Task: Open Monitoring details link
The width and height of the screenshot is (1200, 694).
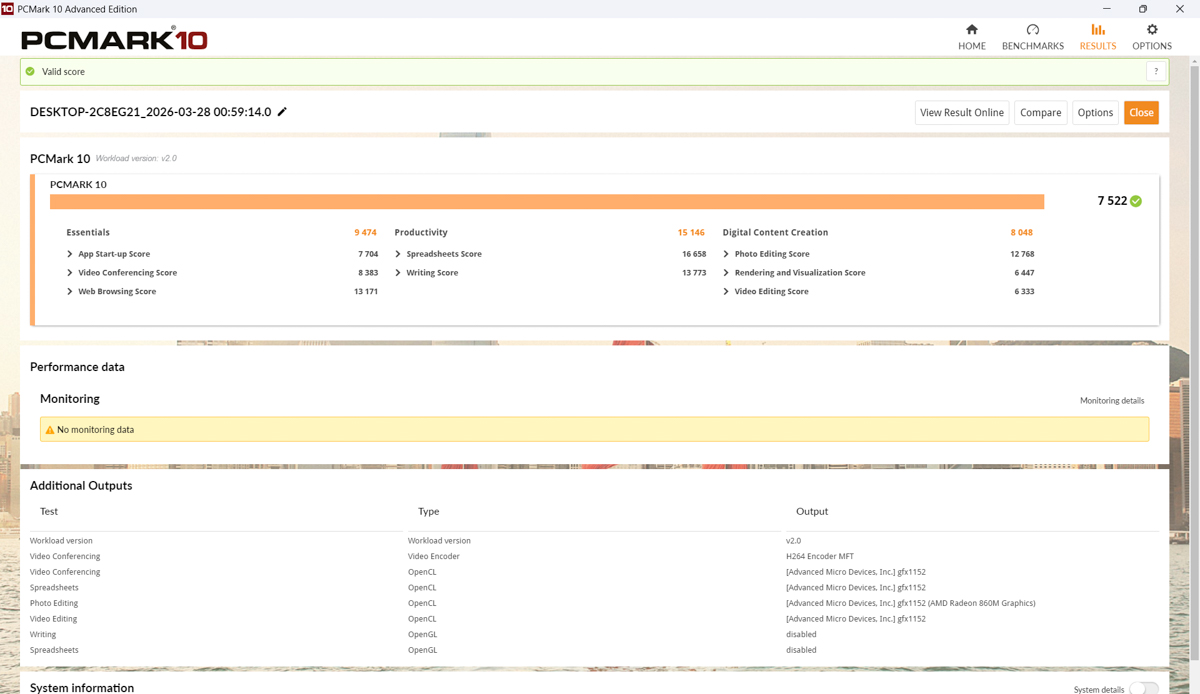Action: pyautogui.click(x=1111, y=401)
